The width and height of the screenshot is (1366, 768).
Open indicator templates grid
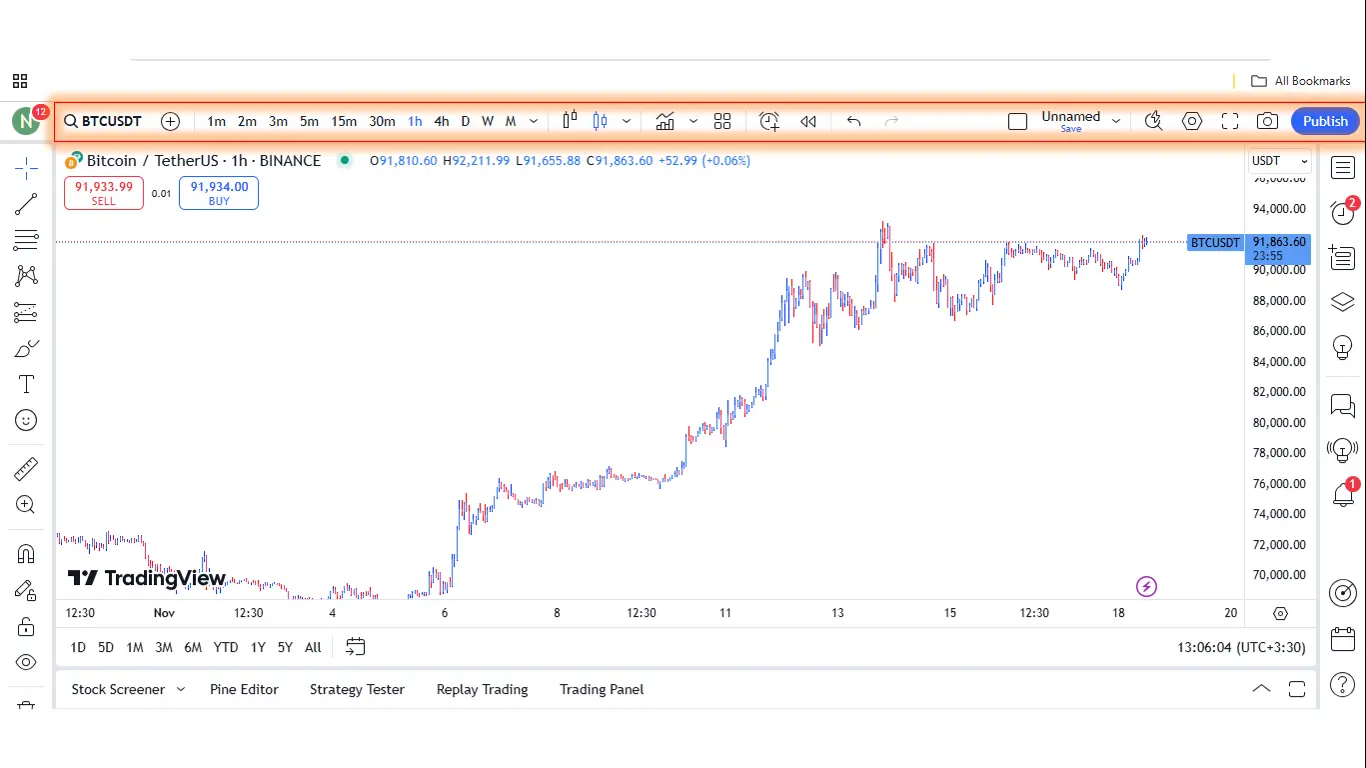(723, 121)
